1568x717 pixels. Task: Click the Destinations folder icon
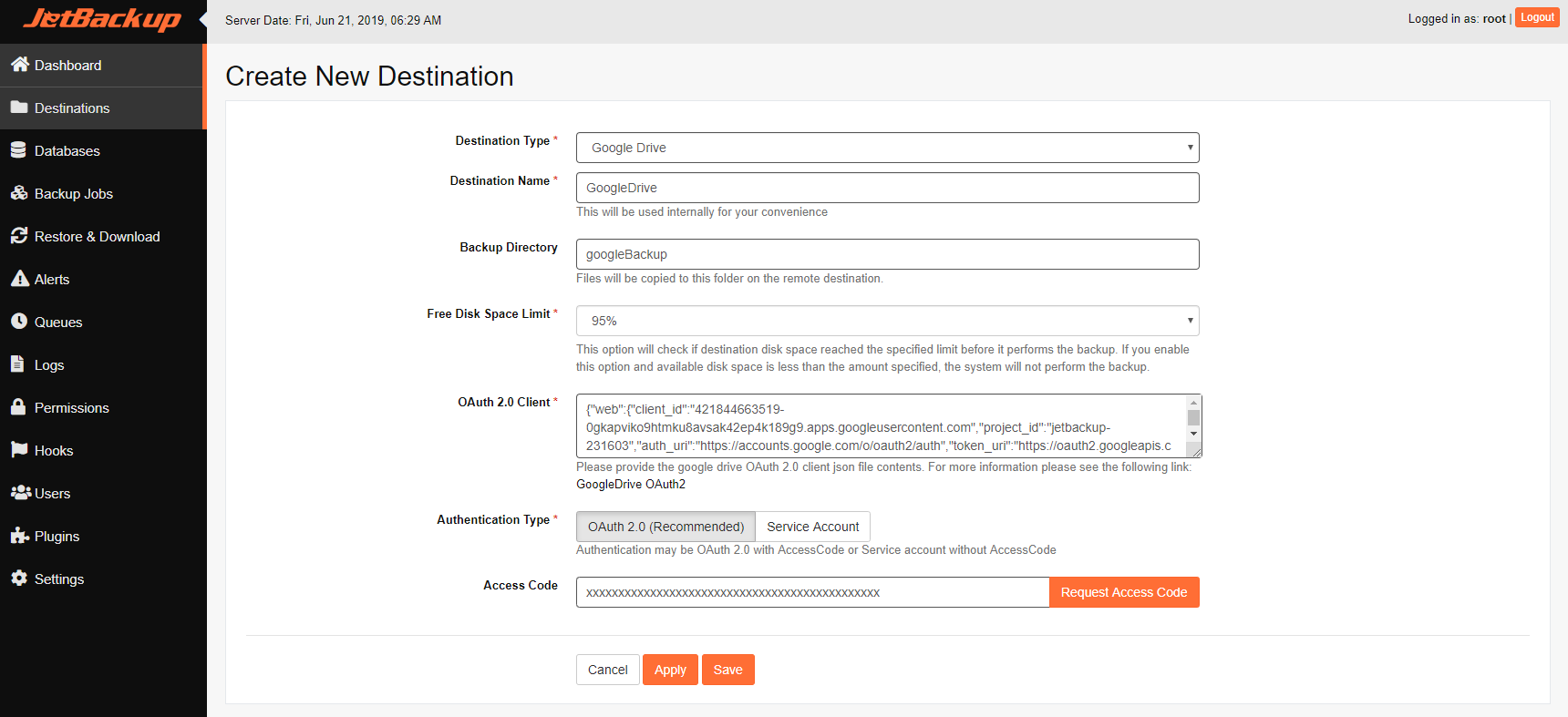19,108
